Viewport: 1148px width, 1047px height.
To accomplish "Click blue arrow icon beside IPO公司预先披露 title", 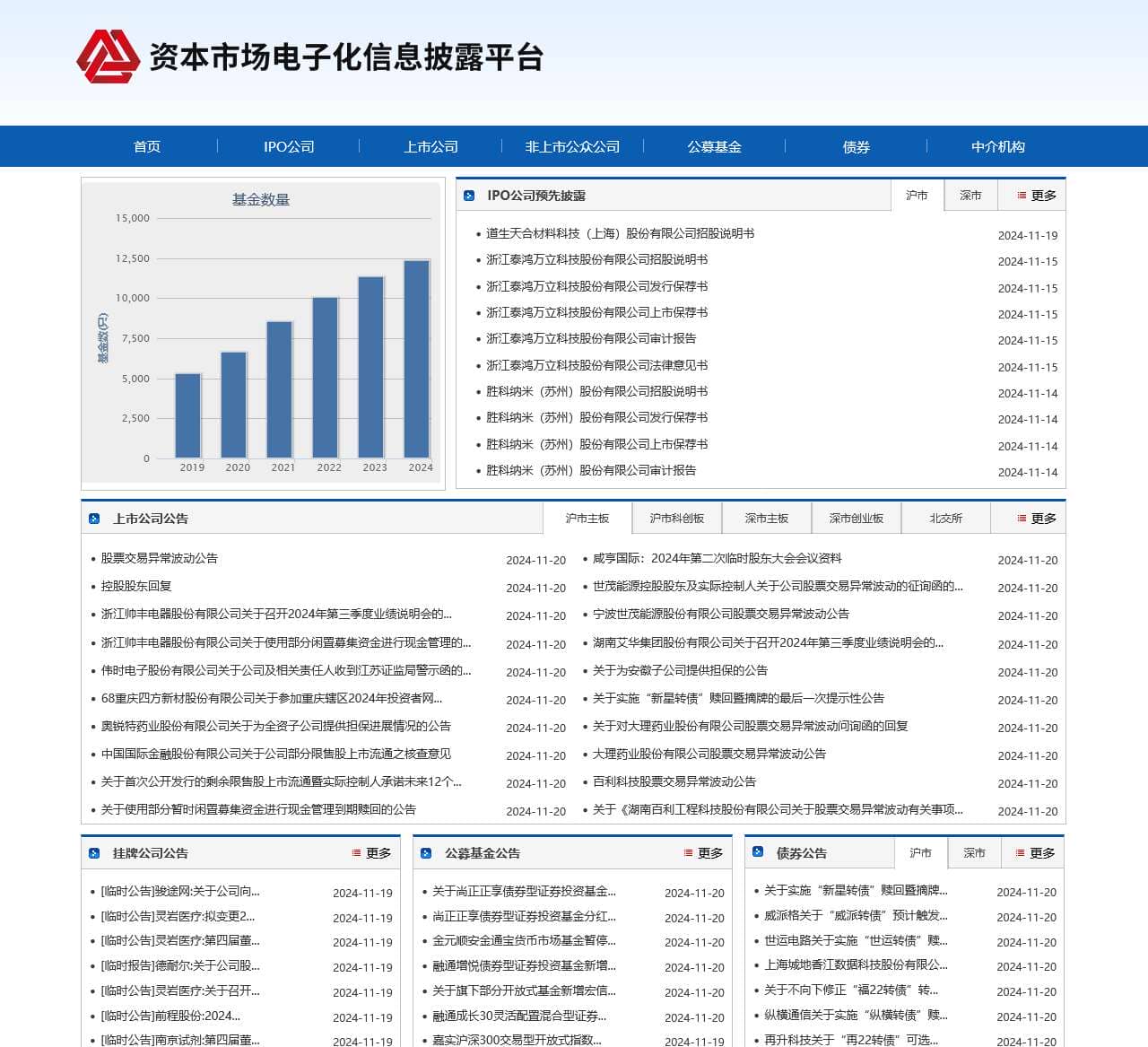I will click(468, 195).
